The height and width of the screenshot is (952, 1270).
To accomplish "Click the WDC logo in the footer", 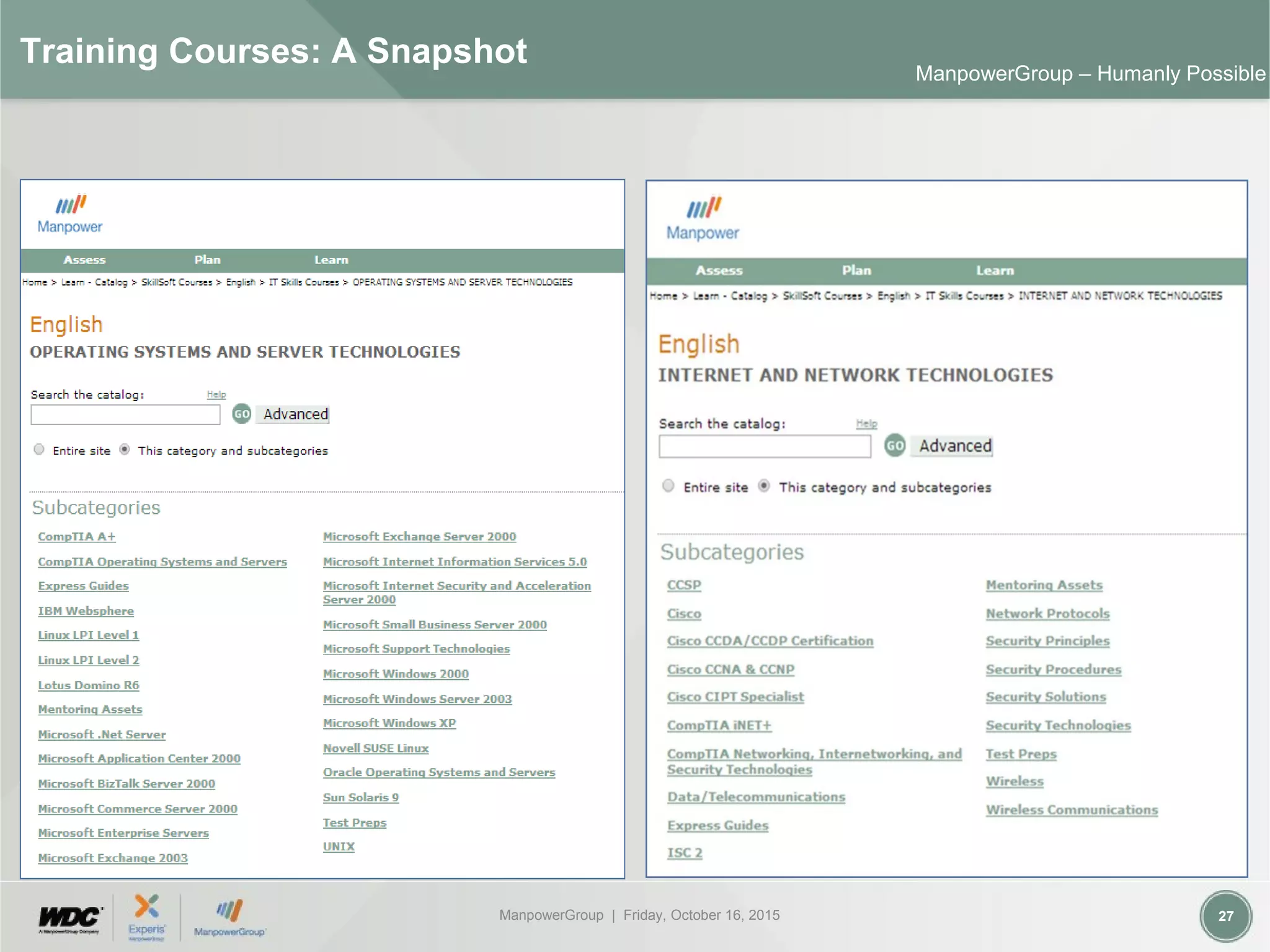I will 70,920.
